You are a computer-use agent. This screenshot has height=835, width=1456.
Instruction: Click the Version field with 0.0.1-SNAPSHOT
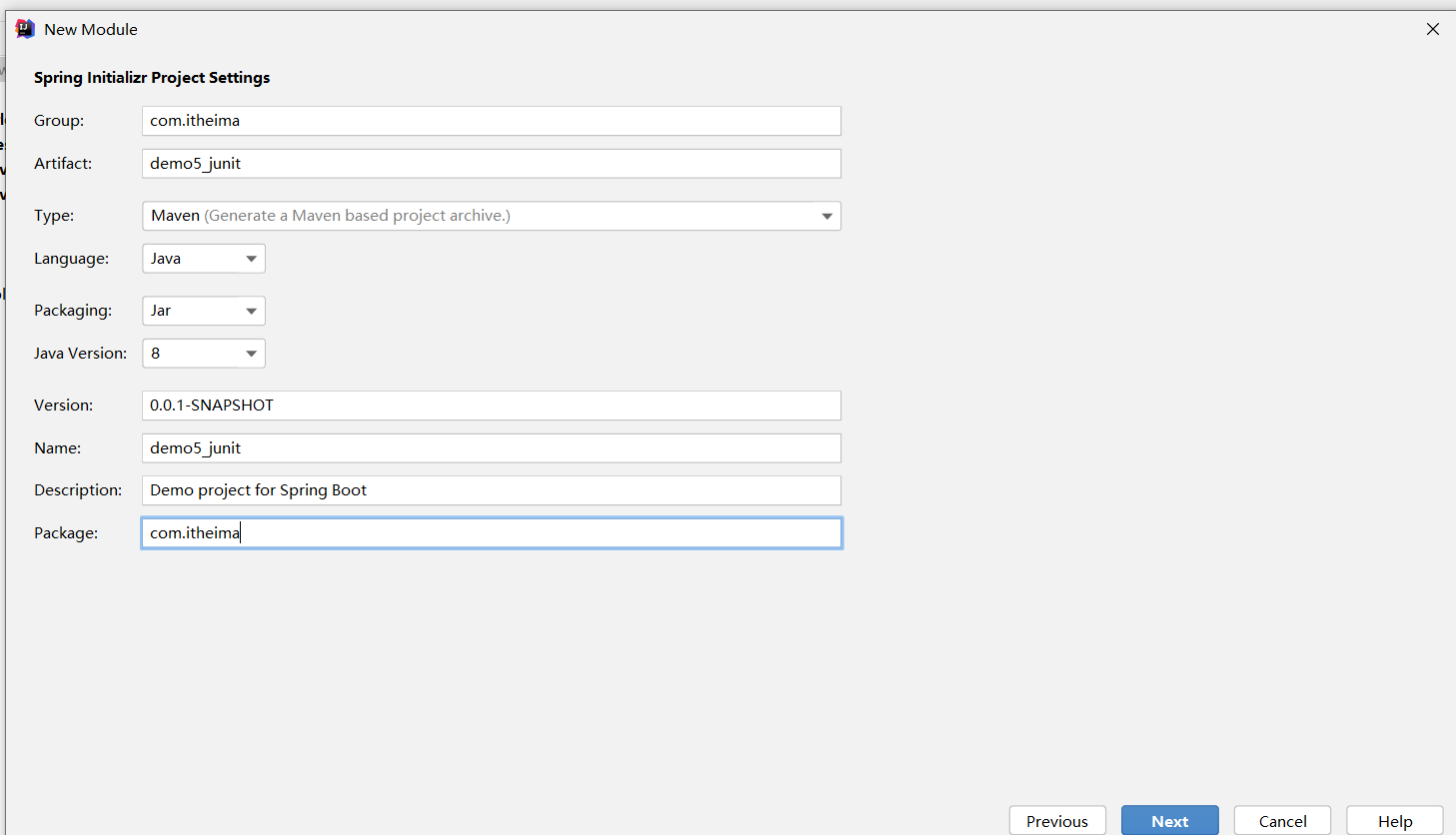click(491, 406)
